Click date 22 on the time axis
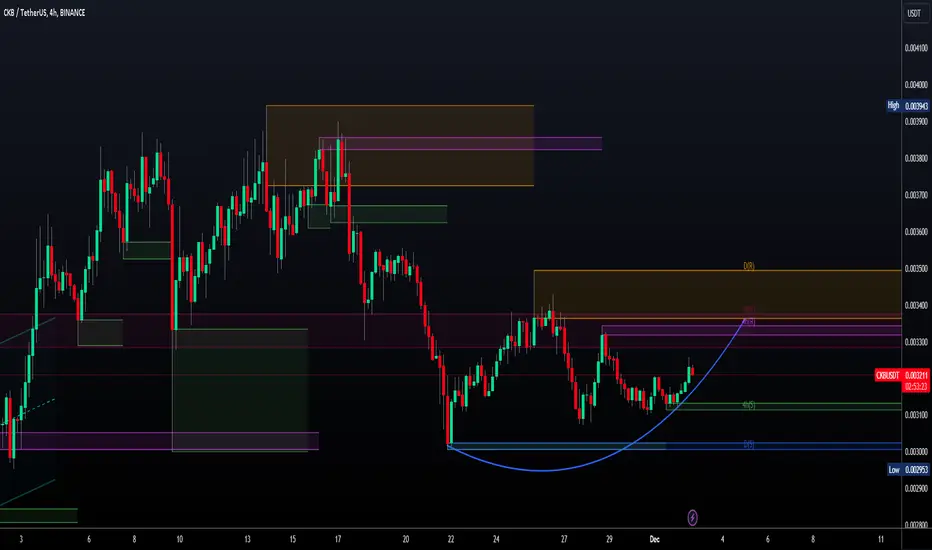Viewport: 932px width, 550px height. [451, 539]
